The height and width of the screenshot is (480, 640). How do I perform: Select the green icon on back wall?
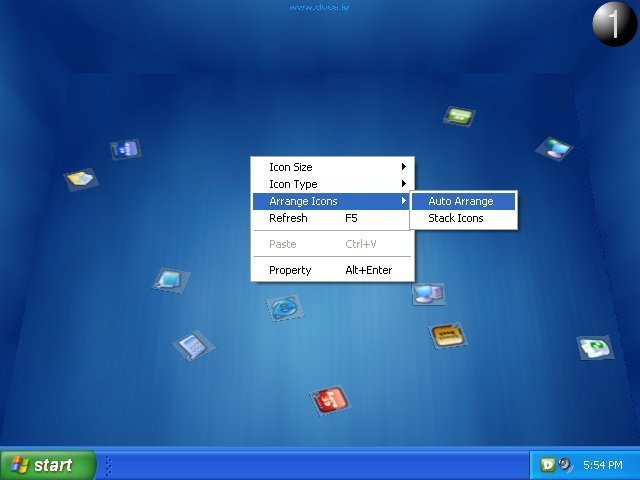(459, 116)
